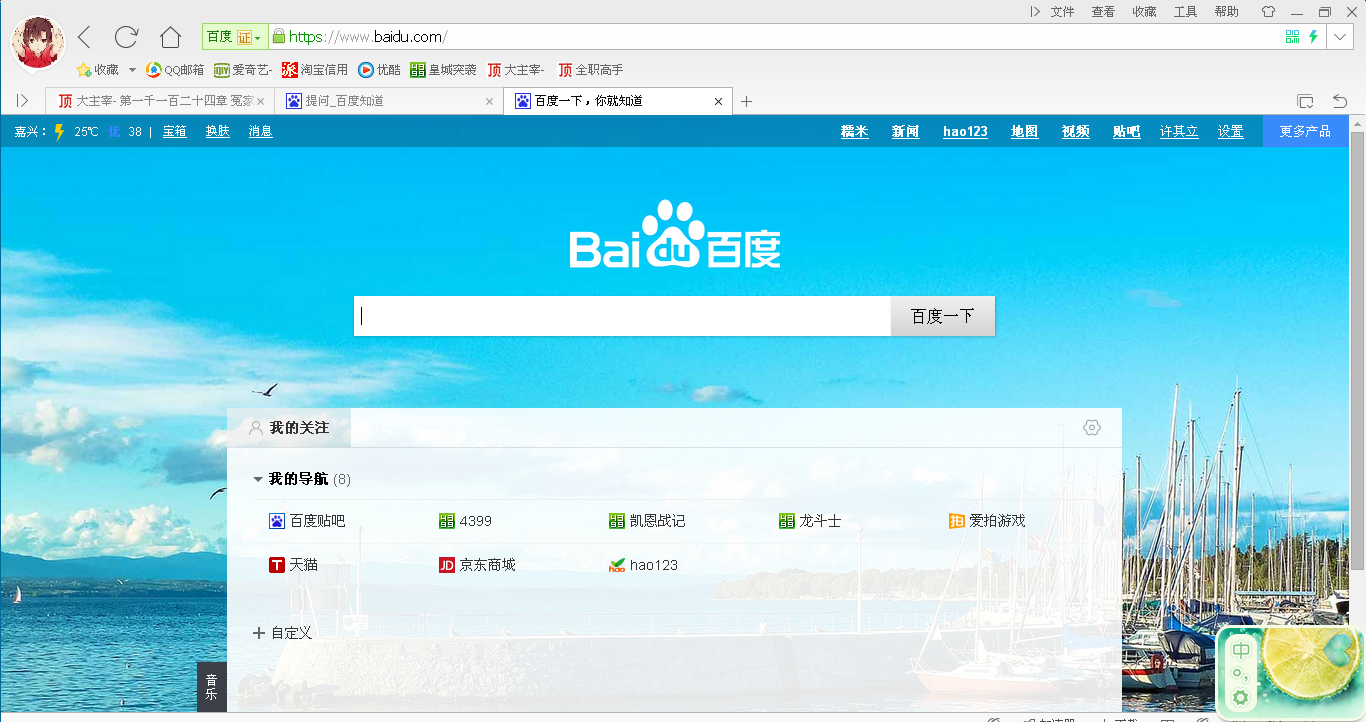Collapse the 我的导航 section triangle
The height and width of the screenshot is (722, 1366).
point(258,479)
